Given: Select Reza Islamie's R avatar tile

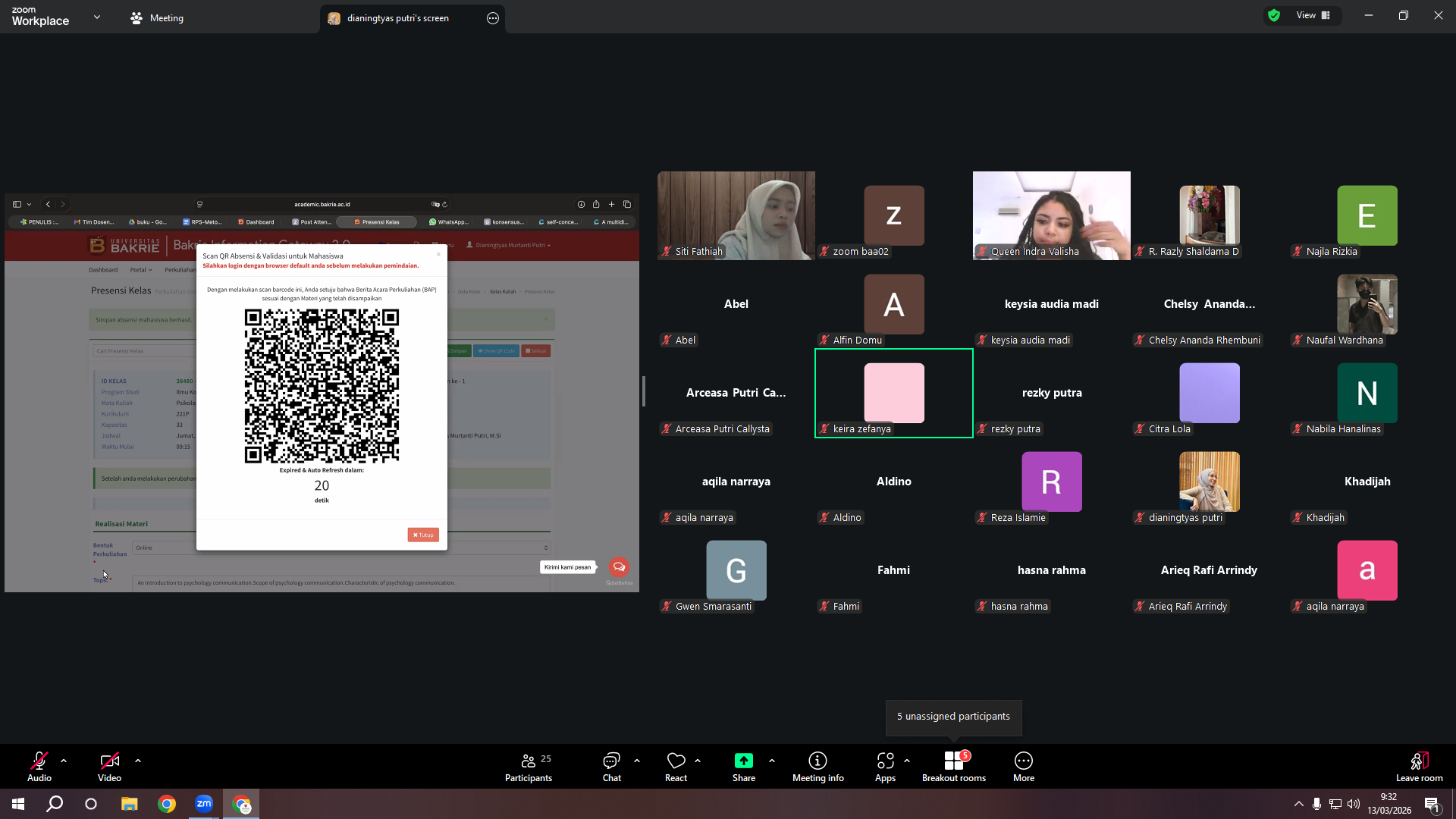Looking at the screenshot, I should point(1052,482).
